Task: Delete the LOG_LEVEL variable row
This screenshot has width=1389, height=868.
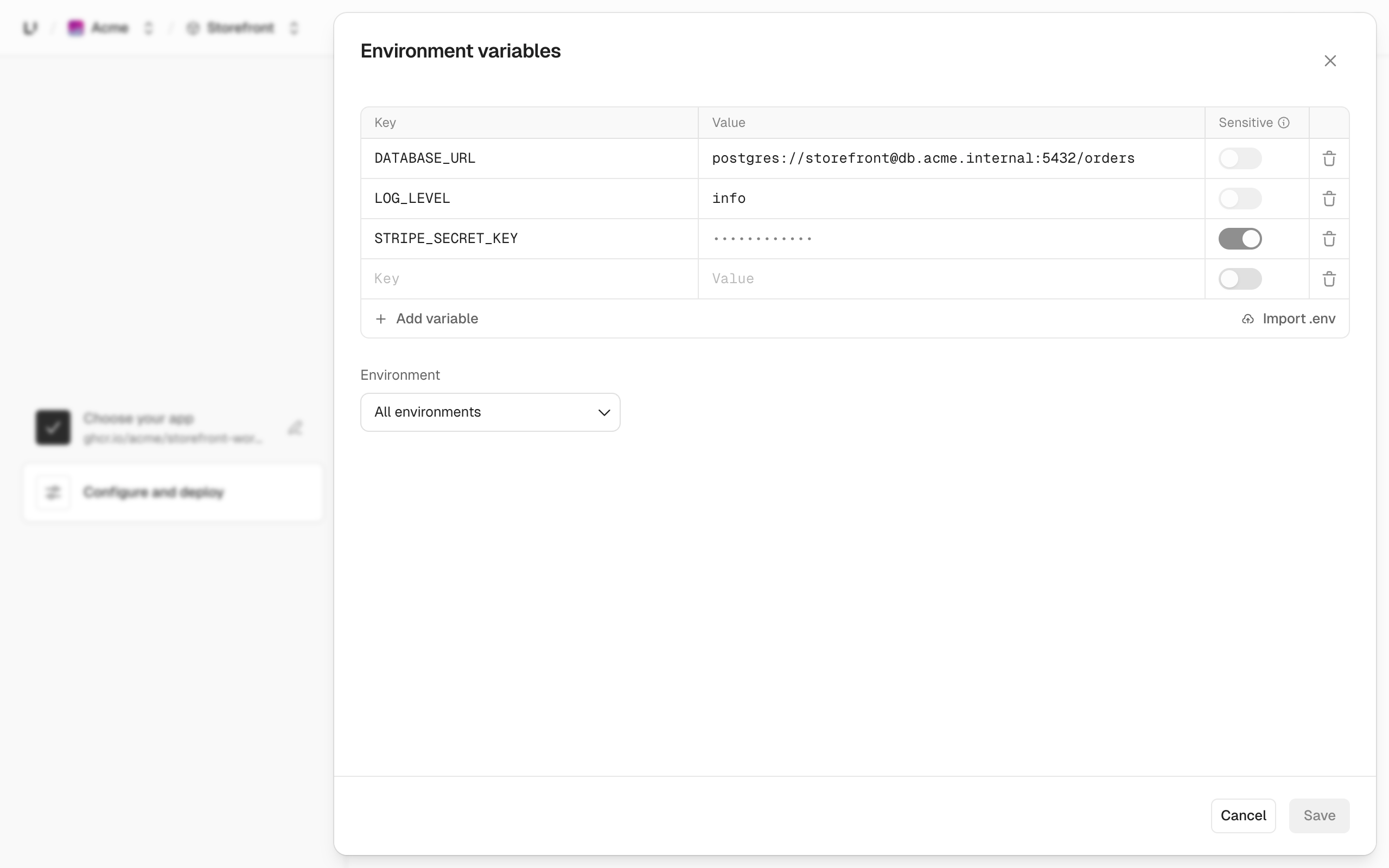Action: 1329,199
